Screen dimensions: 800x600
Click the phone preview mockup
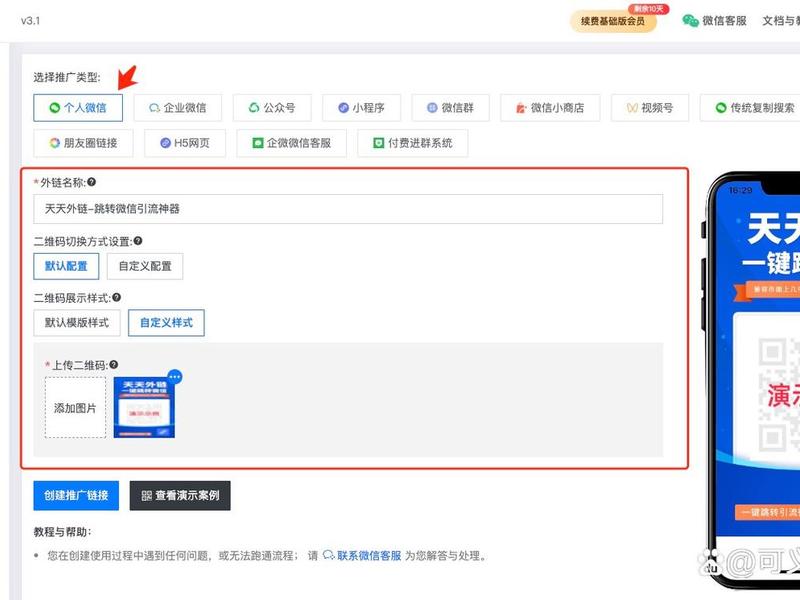[751, 380]
